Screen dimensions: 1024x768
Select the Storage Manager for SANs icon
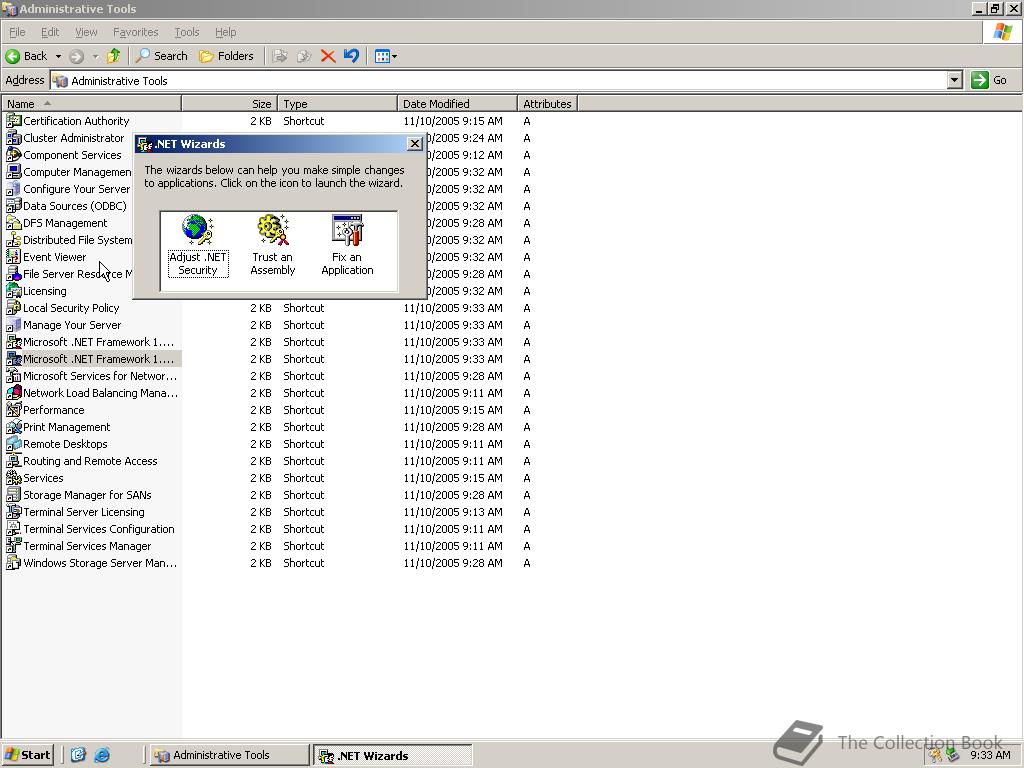coord(13,494)
